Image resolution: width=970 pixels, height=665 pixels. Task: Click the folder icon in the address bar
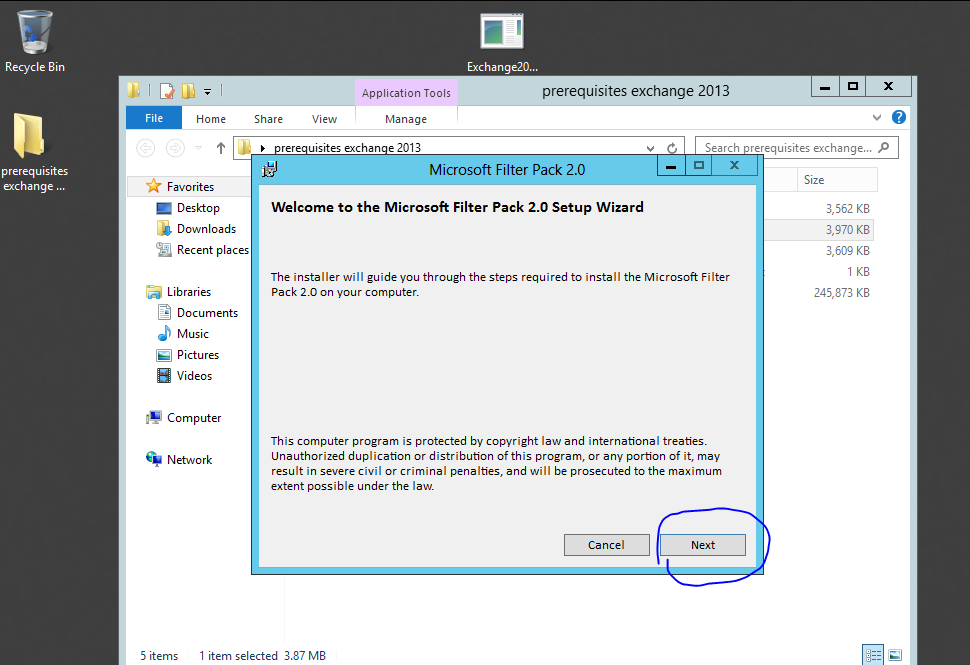[x=245, y=147]
